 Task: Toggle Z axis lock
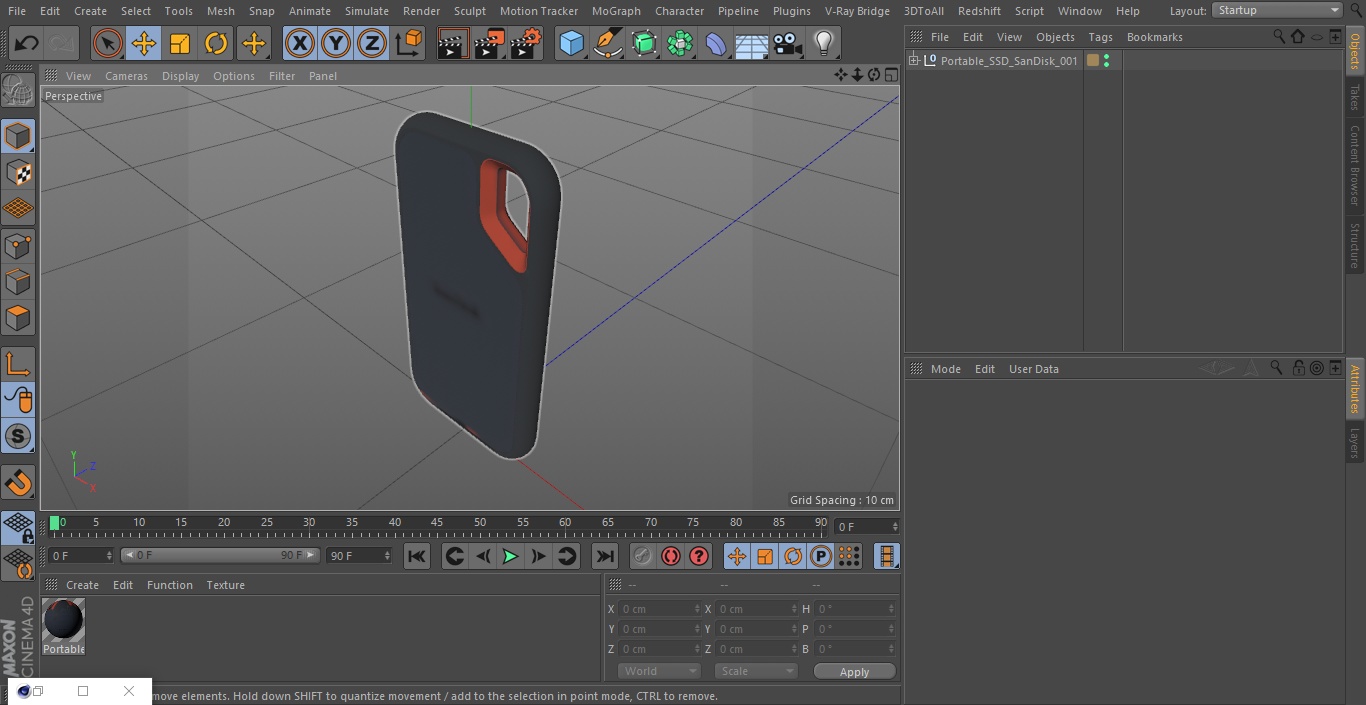click(372, 44)
